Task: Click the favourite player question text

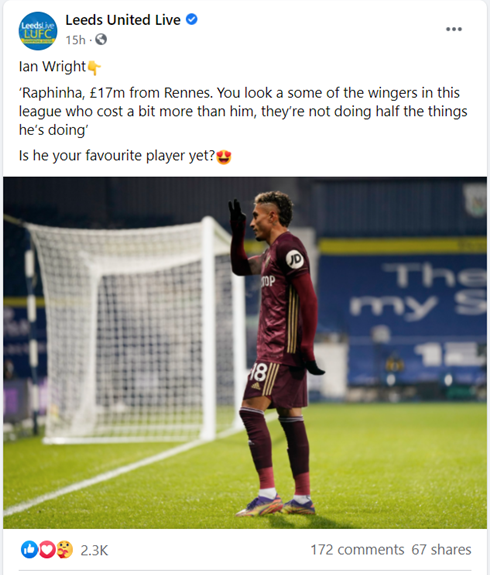Action: [x=117, y=156]
